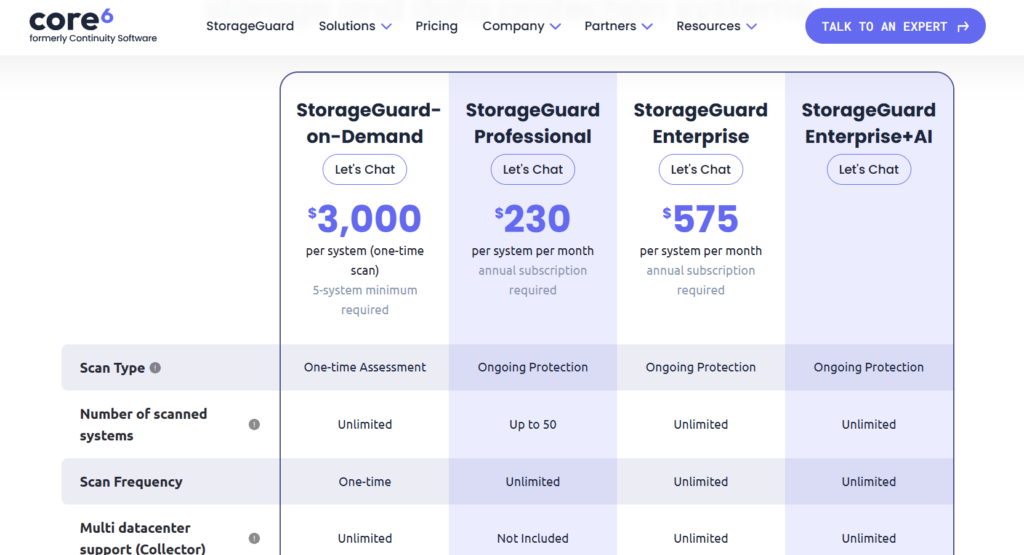Screen dimensions: 1024x555
Task: Click Let's Chat under StorageGuard Enterprise+AI
Action: pos(869,169)
